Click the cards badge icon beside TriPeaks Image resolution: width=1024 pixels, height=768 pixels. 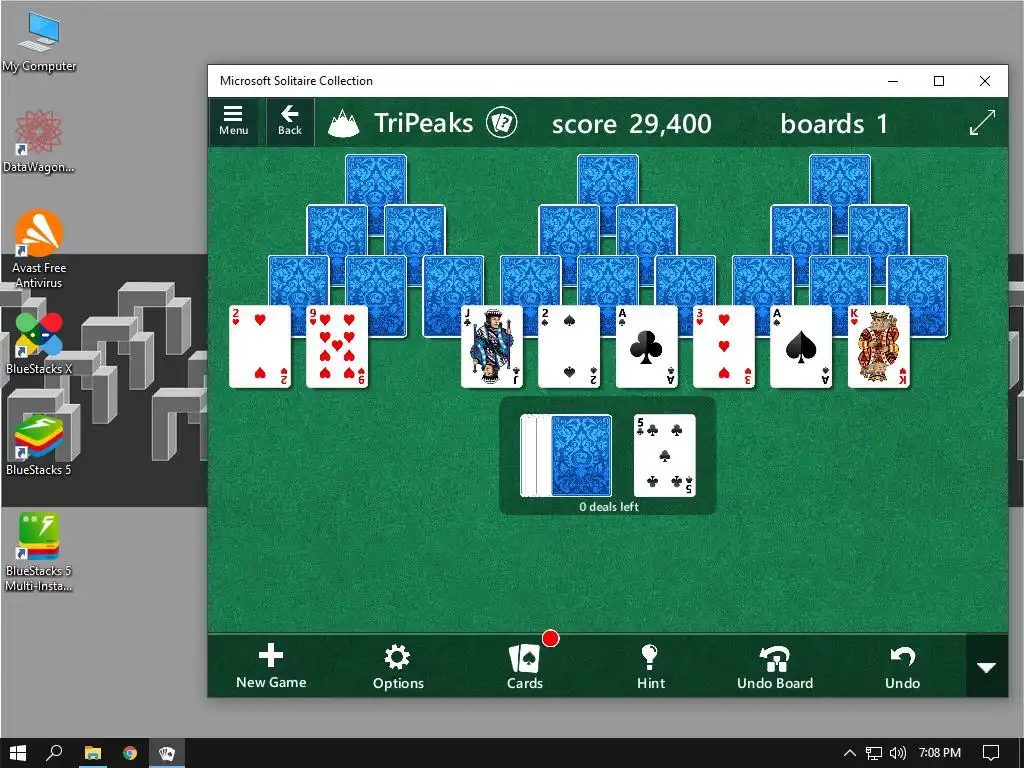click(x=502, y=123)
